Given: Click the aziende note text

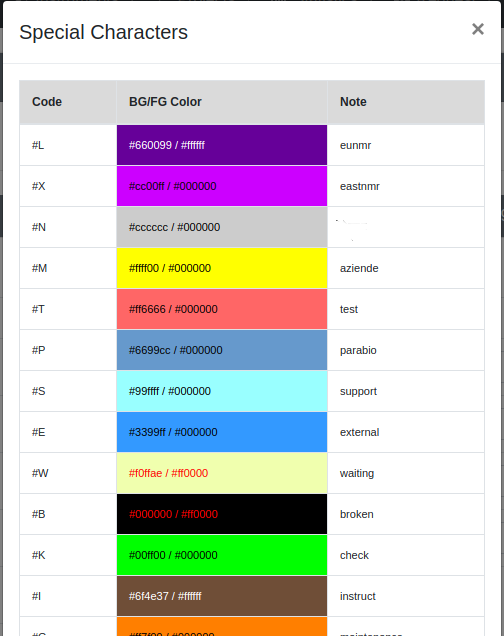Looking at the screenshot, I should pyautogui.click(x=359, y=268).
